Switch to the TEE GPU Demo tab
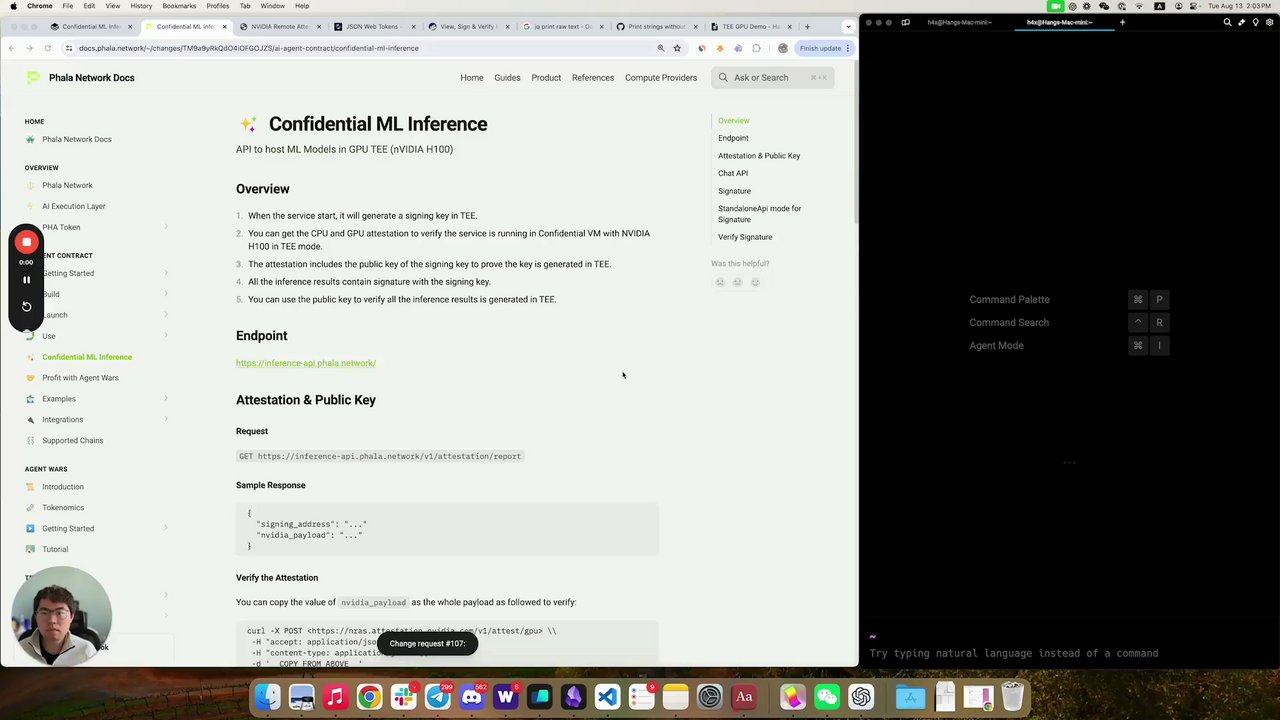The height and width of the screenshot is (720, 1280). pos(752,27)
